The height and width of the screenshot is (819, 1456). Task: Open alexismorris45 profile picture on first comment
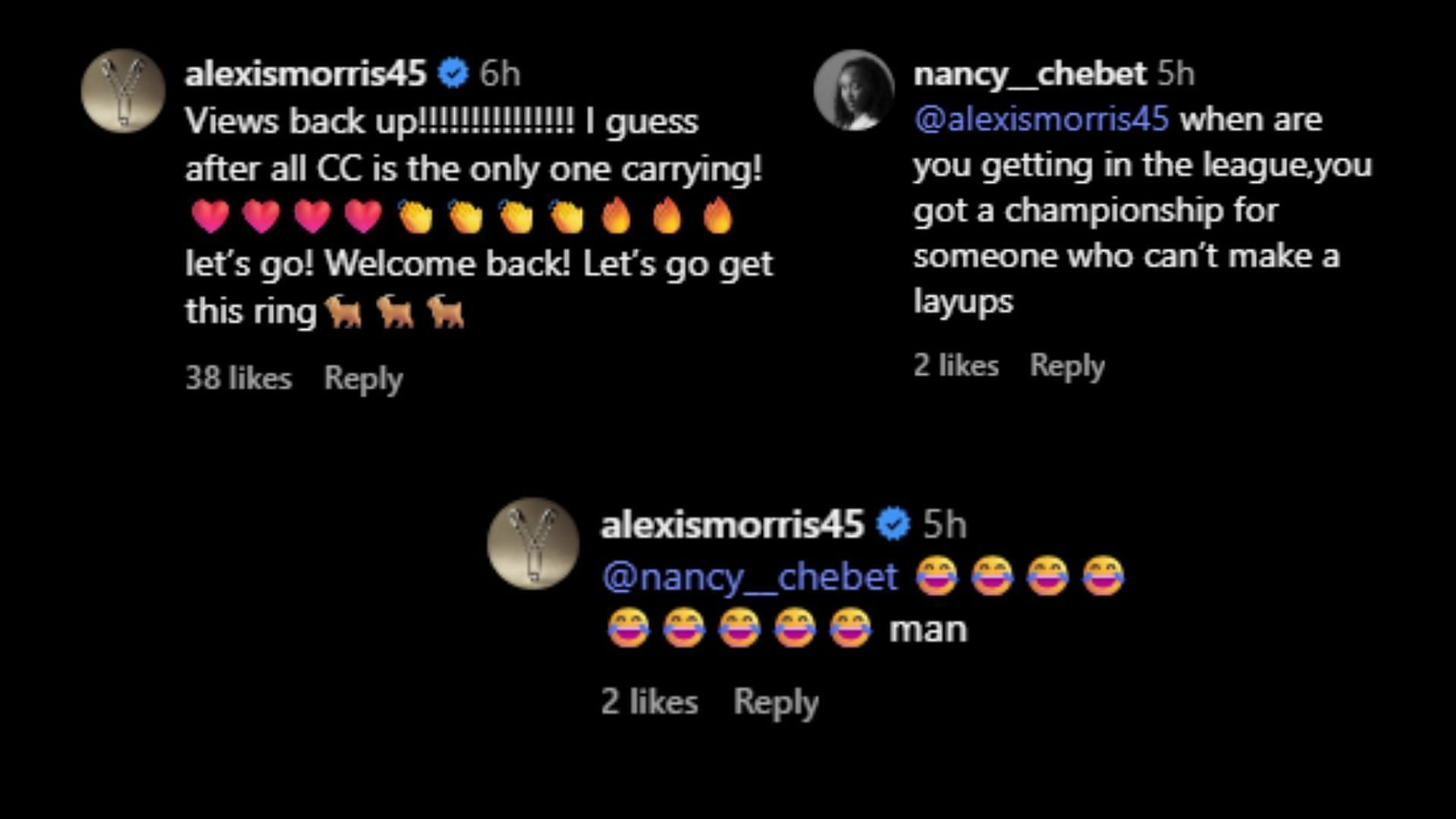[x=123, y=91]
